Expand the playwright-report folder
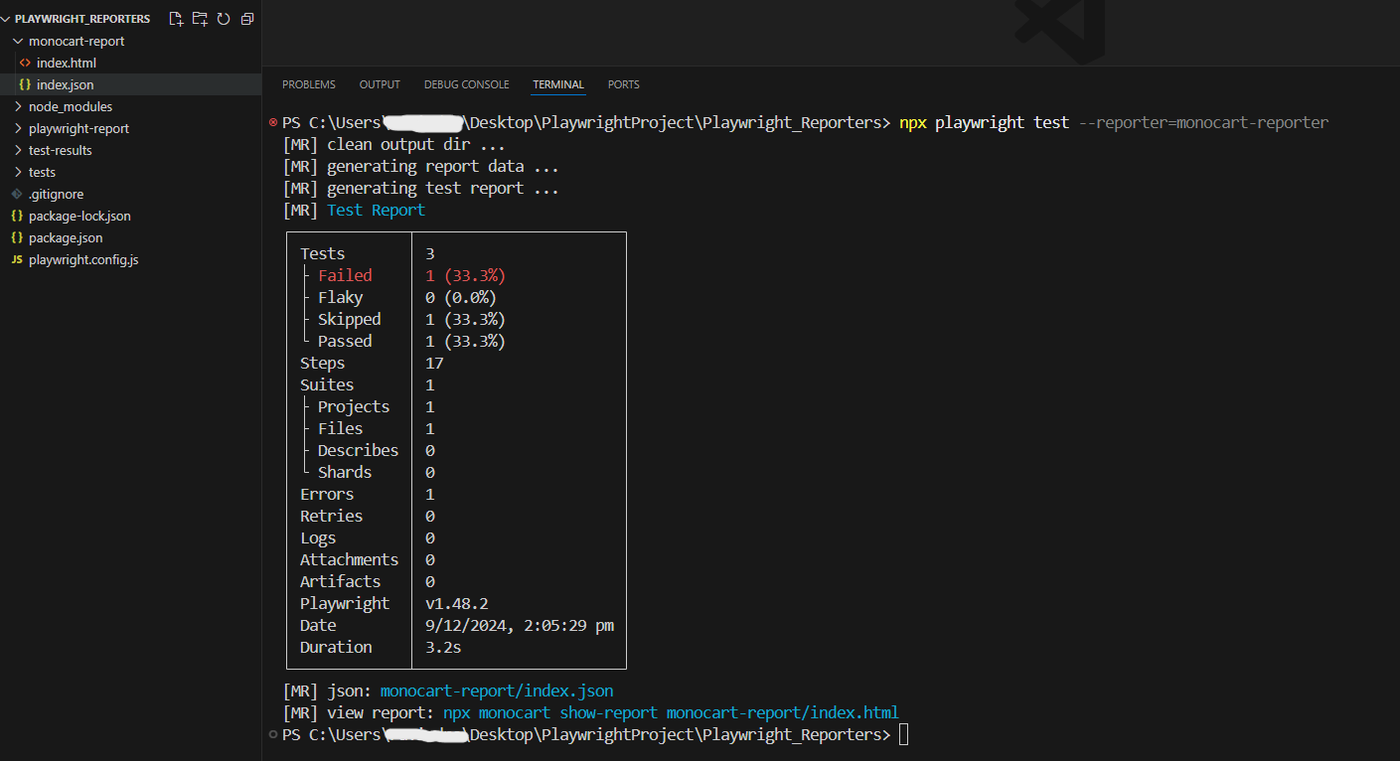Viewport: 1400px width, 761px height. (x=18, y=129)
